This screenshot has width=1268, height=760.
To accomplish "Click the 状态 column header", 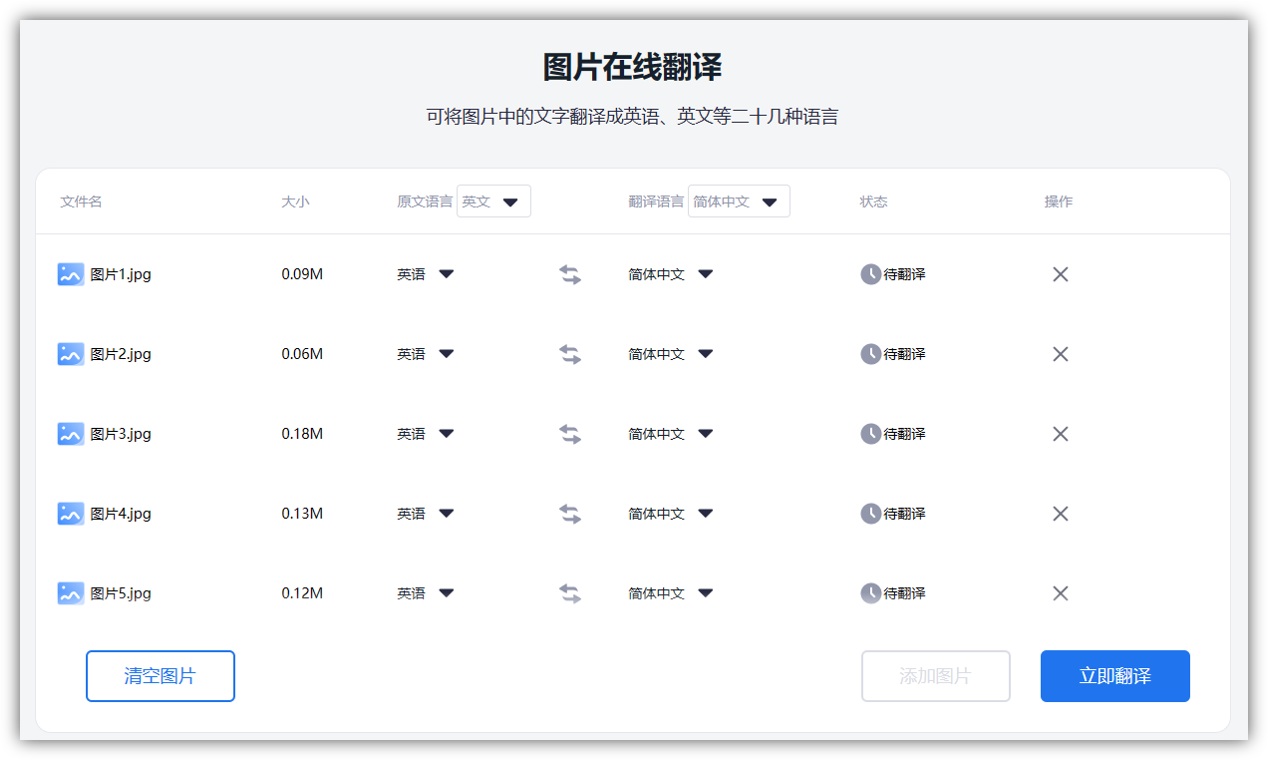I will (873, 202).
